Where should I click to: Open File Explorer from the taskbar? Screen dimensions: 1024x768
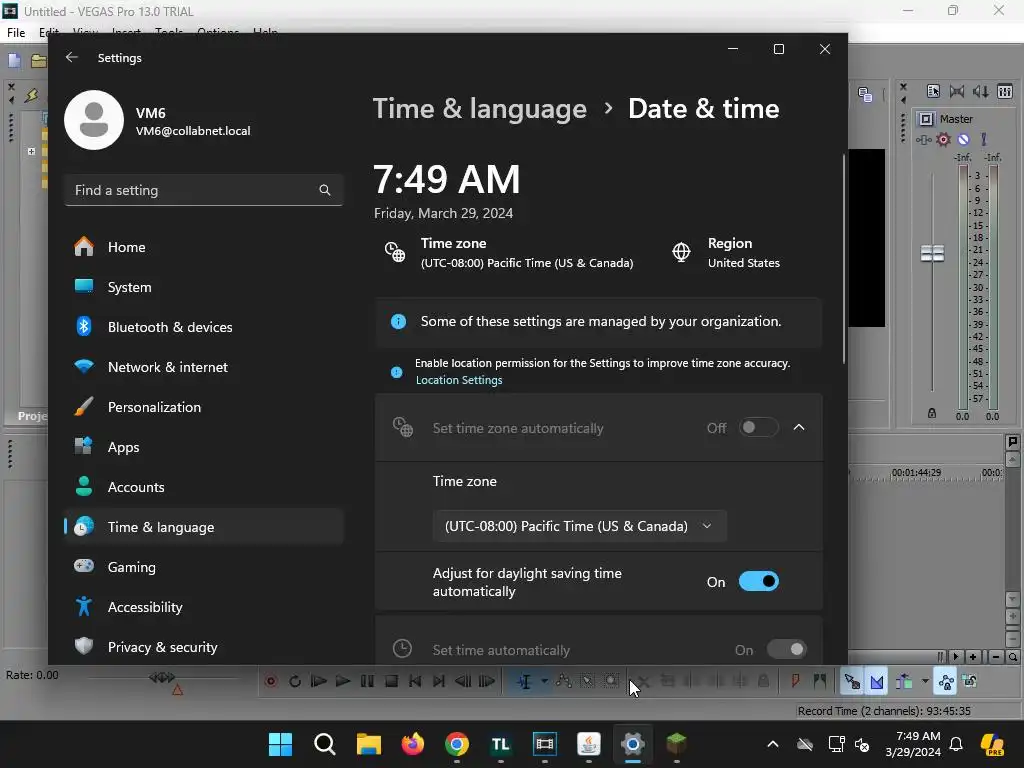point(368,744)
